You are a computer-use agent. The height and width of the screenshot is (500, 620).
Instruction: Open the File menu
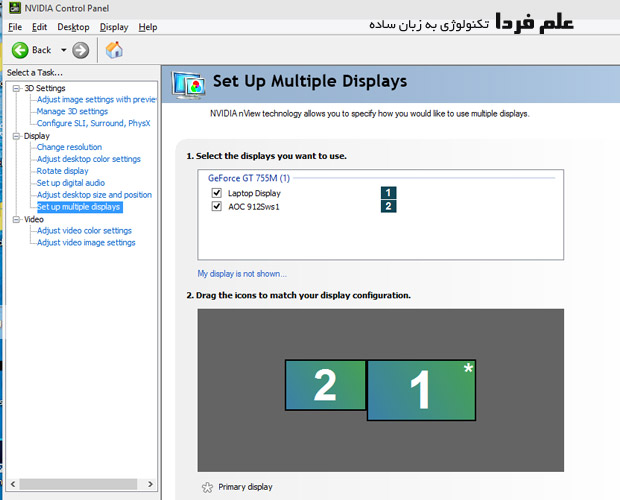tap(15, 27)
